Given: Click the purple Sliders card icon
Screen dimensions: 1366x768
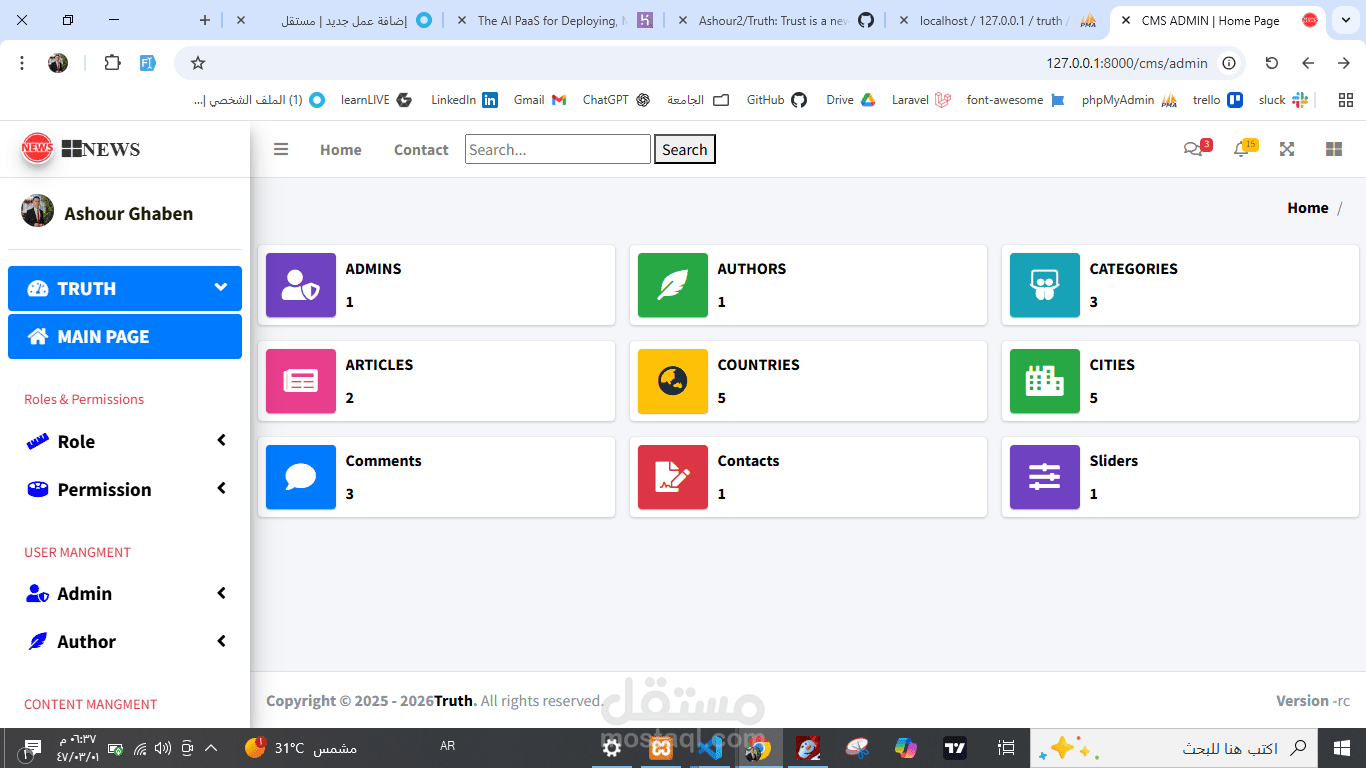Looking at the screenshot, I should (1045, 477).
